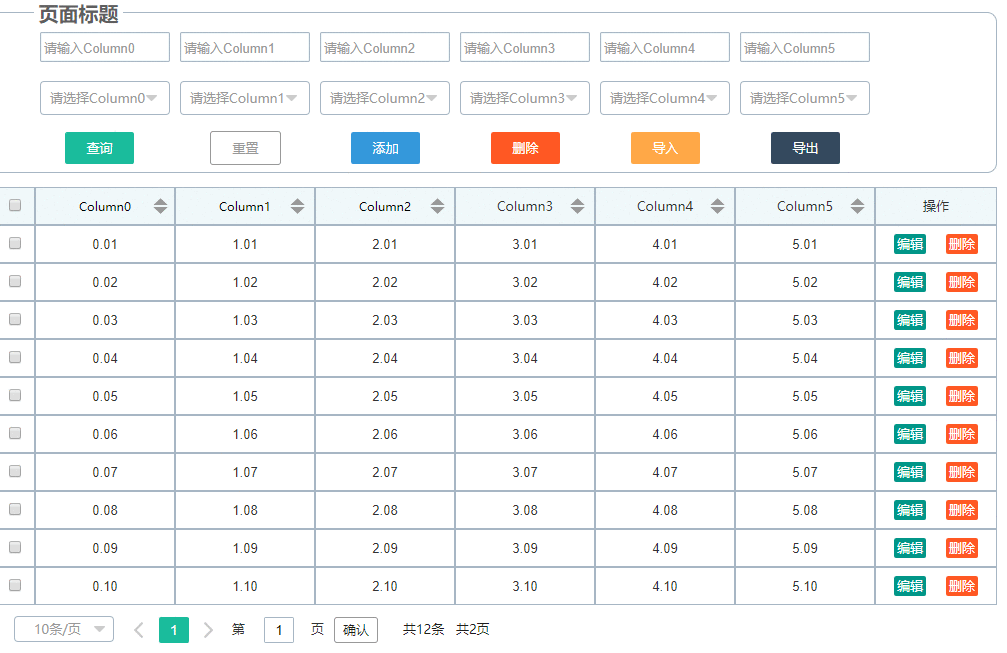Screen dimensions: 1007x653
Task: Edit the row with 5.02
Action: point(910,282)
